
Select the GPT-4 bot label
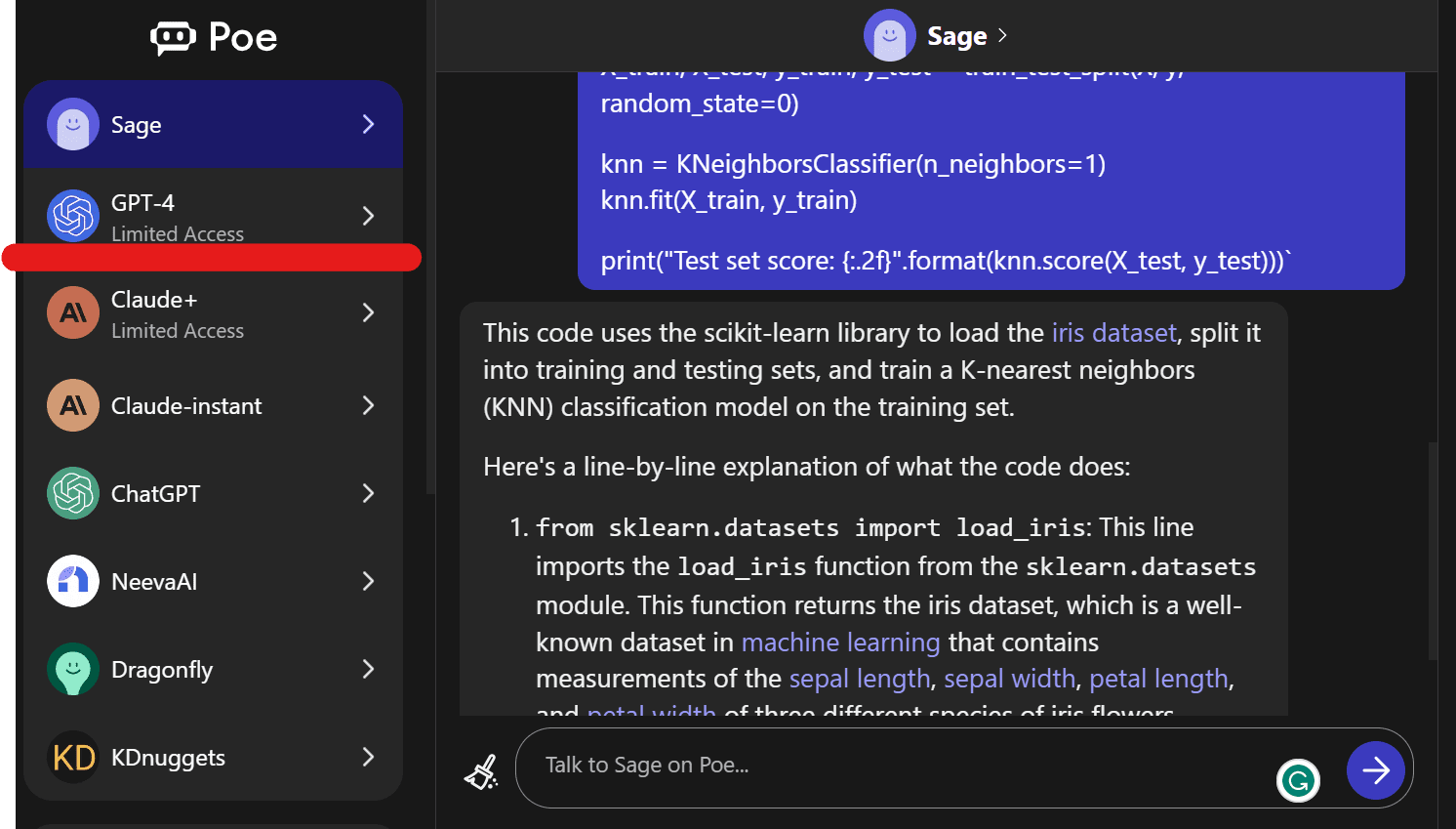[x=142, y=203]
